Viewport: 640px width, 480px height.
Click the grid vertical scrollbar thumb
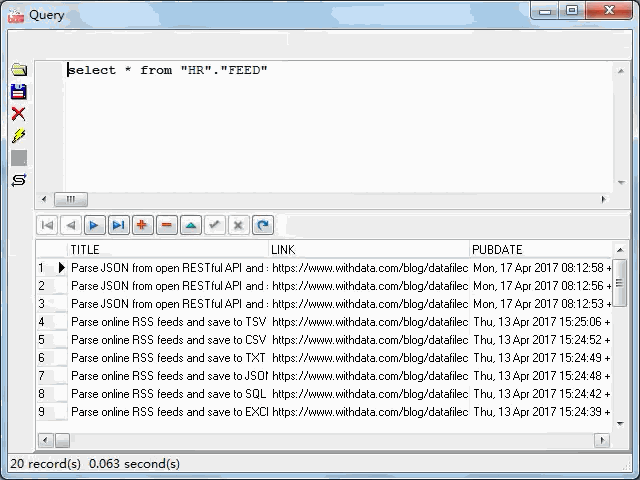coord(620,282)
